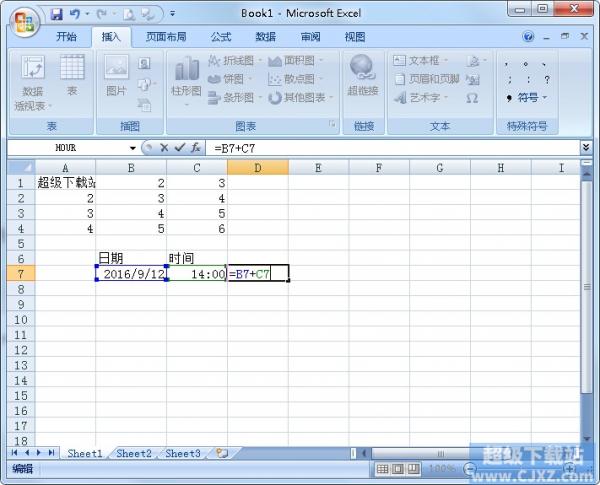Select column F header
The height and width of the screenshot is (485, 600).
pos(379,167)
